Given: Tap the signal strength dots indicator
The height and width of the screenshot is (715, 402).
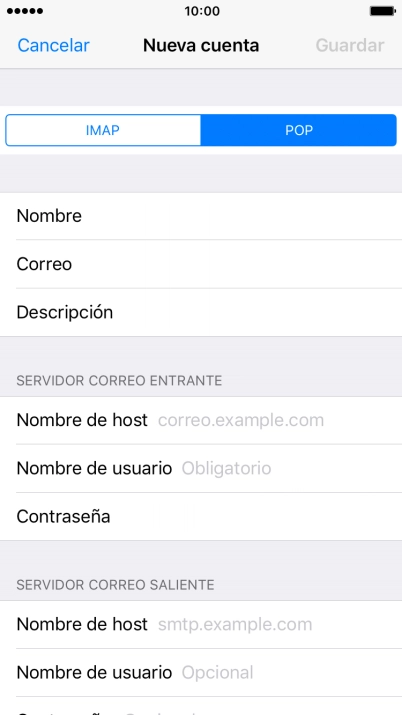Looking at the screenshot, I should [x=25, y=11].
